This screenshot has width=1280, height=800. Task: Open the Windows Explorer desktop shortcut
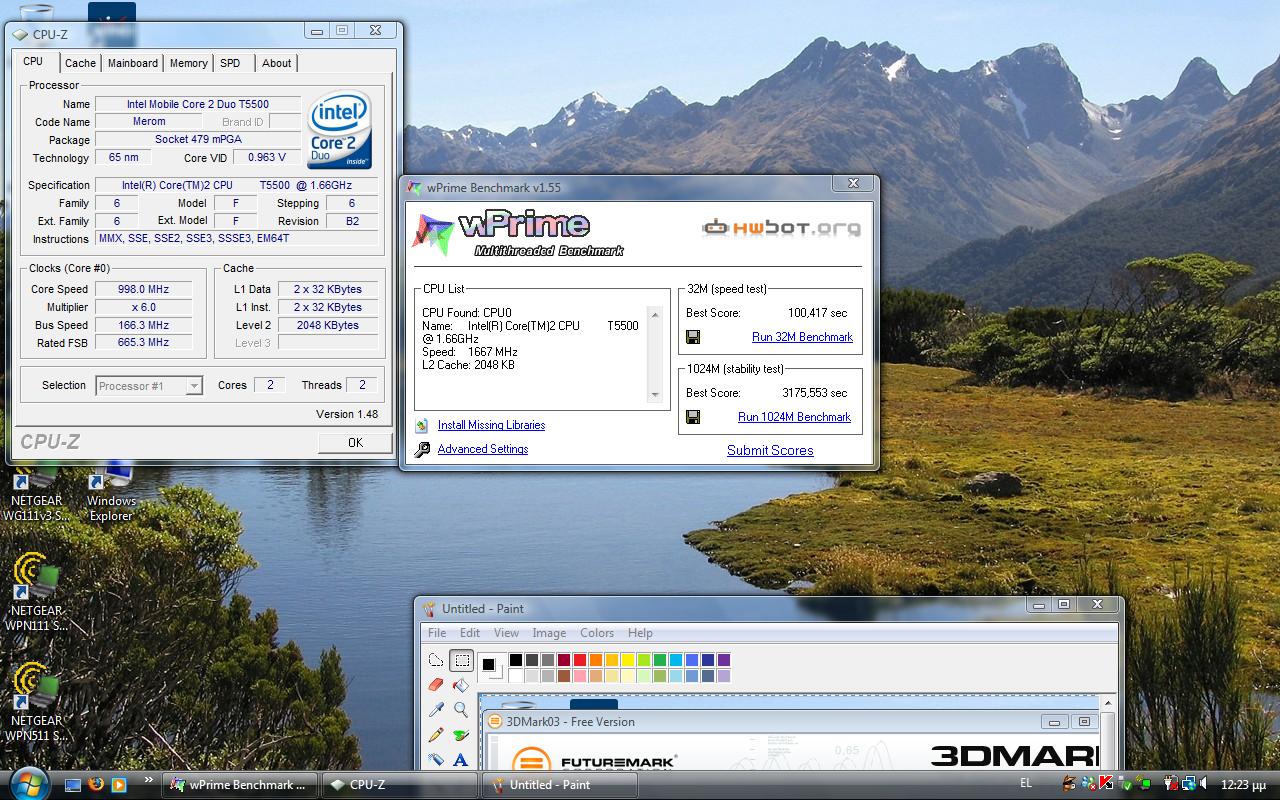111,495
